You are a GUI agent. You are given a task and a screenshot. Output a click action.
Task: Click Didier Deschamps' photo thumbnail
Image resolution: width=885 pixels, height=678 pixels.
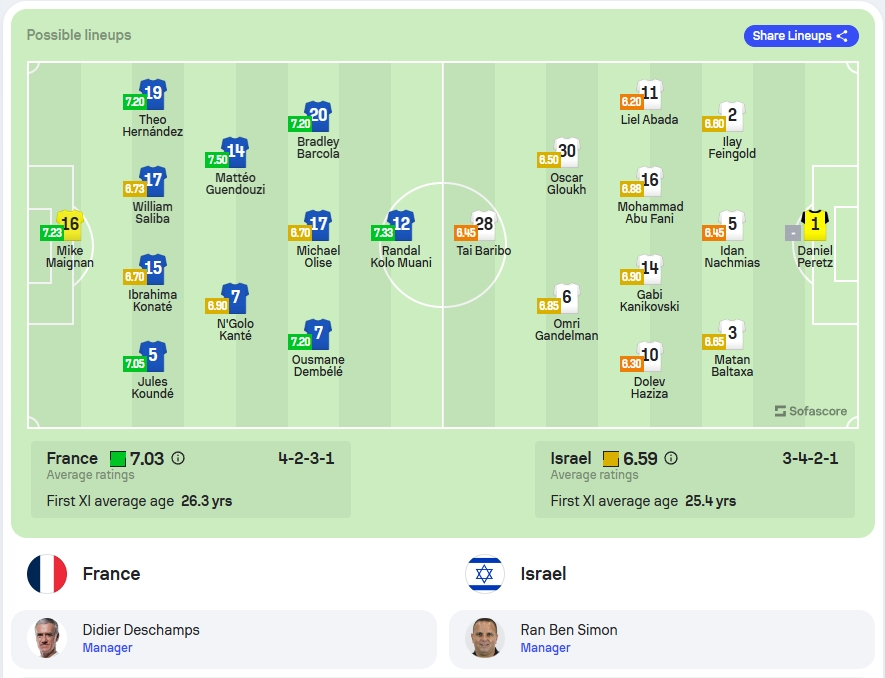coord(47,638)
